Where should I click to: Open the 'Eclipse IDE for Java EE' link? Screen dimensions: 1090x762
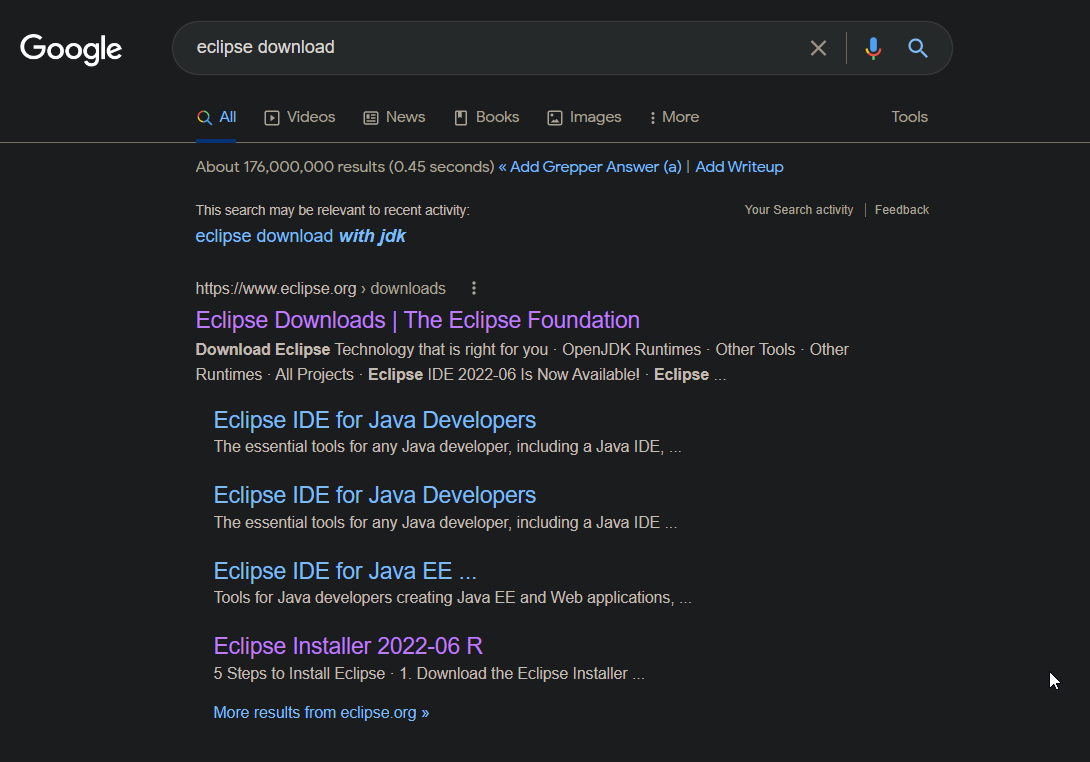tap(345, 571)
